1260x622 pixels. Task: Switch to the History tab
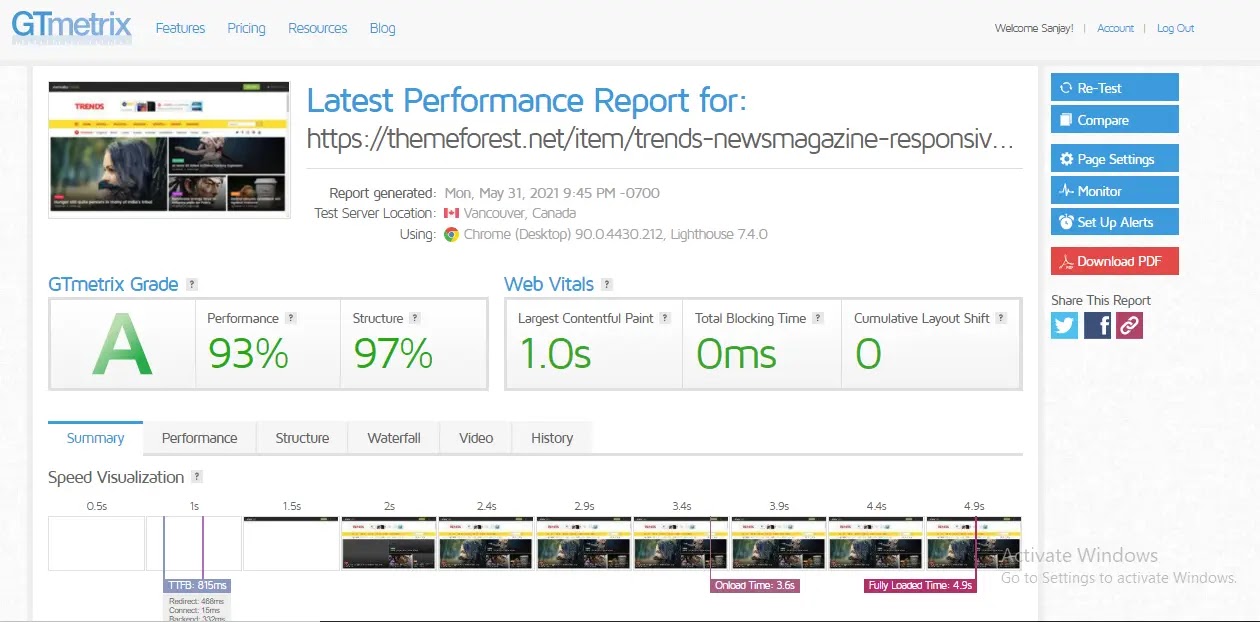tap(552, 438)
